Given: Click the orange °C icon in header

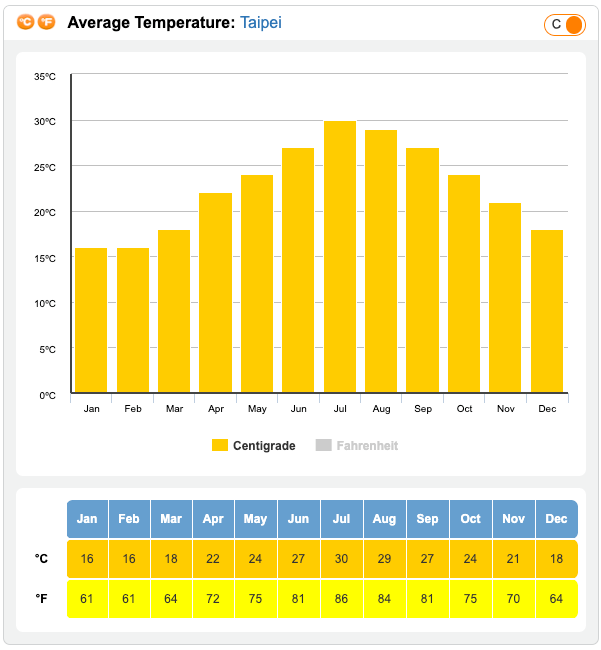Looking at the screenshot, I should (26, 22).
